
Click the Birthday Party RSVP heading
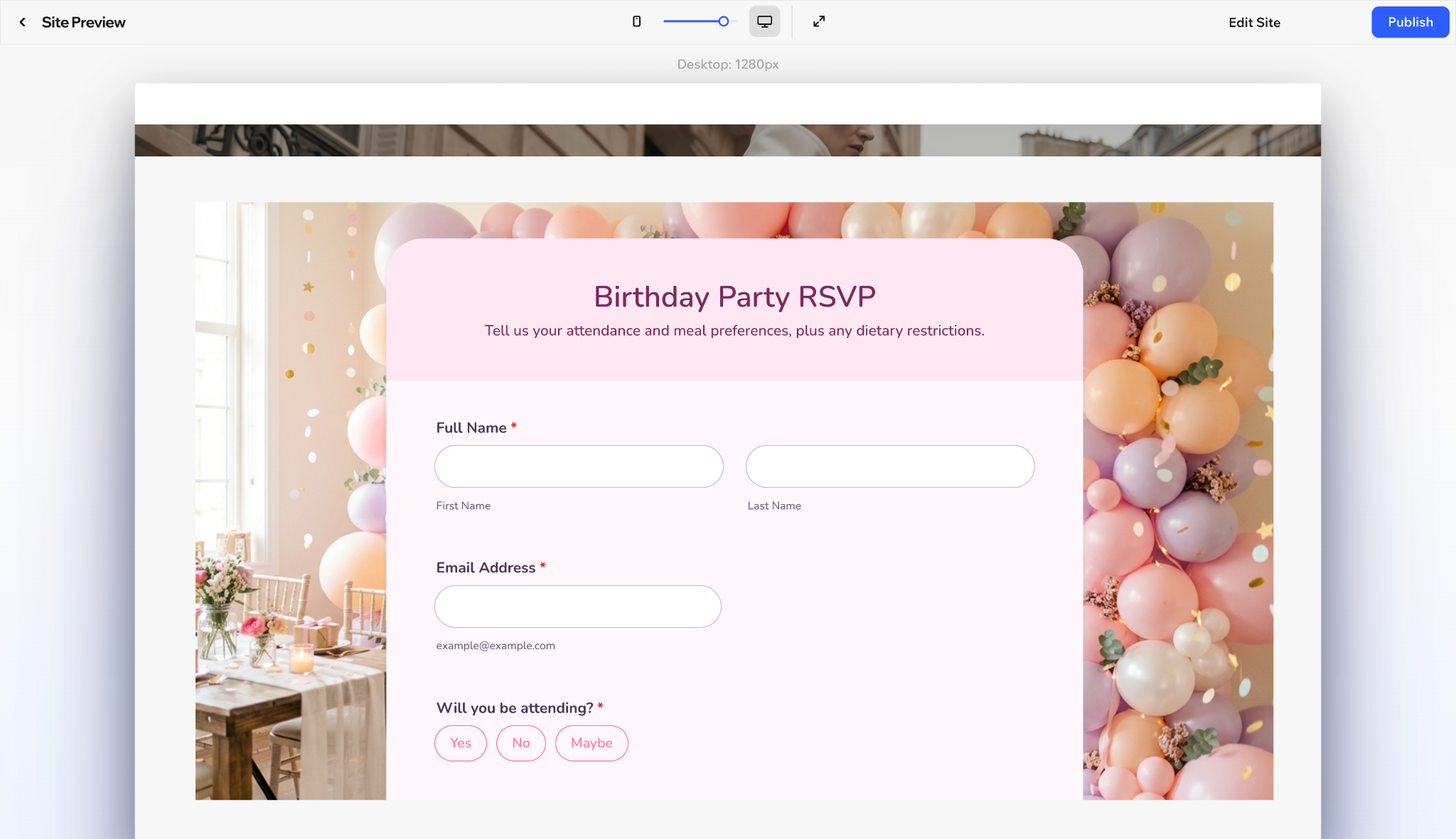734,296
